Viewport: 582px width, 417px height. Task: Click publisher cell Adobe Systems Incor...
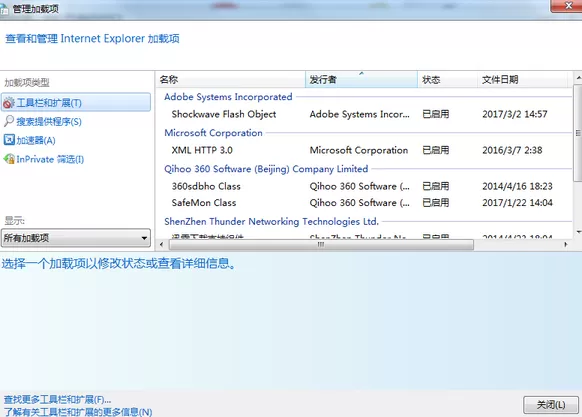pyautogui.click(x=359, y=114)
